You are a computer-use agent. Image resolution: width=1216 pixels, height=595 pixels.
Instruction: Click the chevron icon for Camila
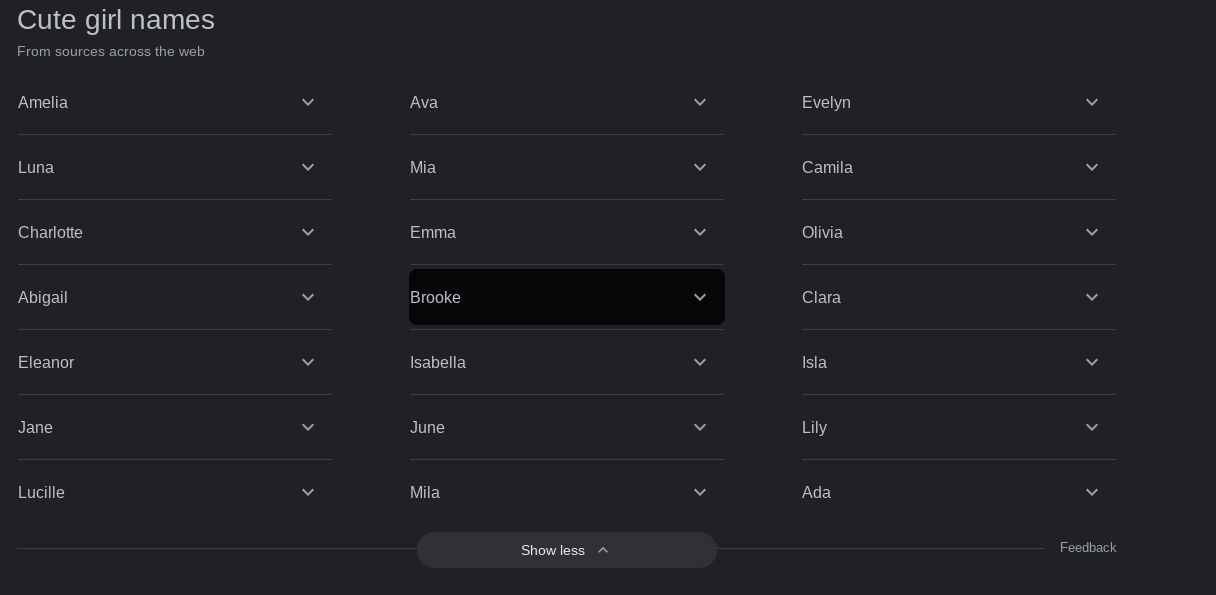(x=1092, y=168)
